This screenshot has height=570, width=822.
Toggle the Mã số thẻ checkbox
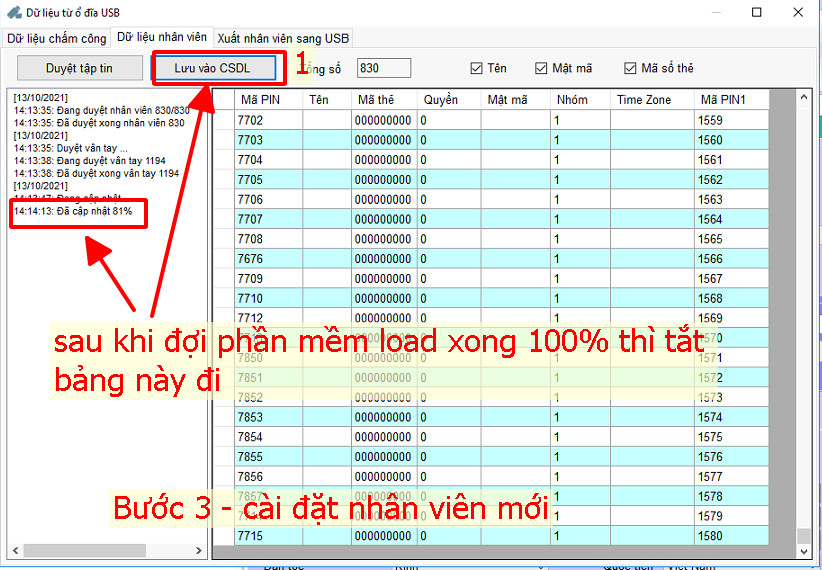tap(630, 69)
